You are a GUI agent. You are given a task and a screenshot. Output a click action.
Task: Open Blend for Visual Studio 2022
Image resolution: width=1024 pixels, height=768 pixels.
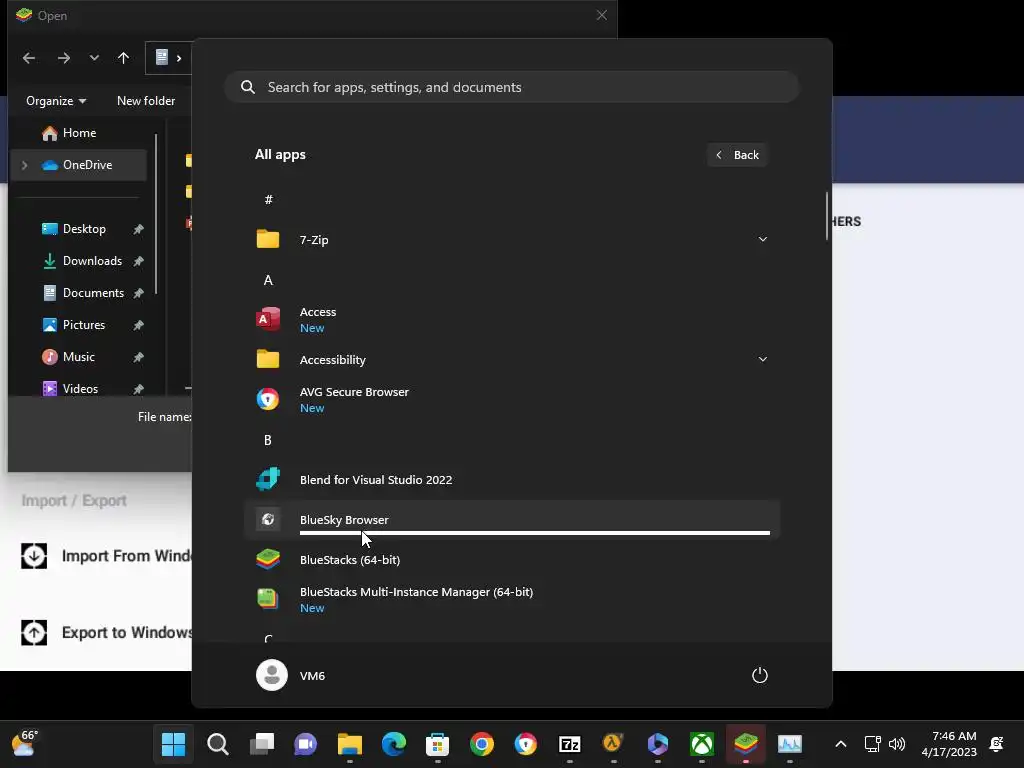pyautogui.click(x=512, y=479)
